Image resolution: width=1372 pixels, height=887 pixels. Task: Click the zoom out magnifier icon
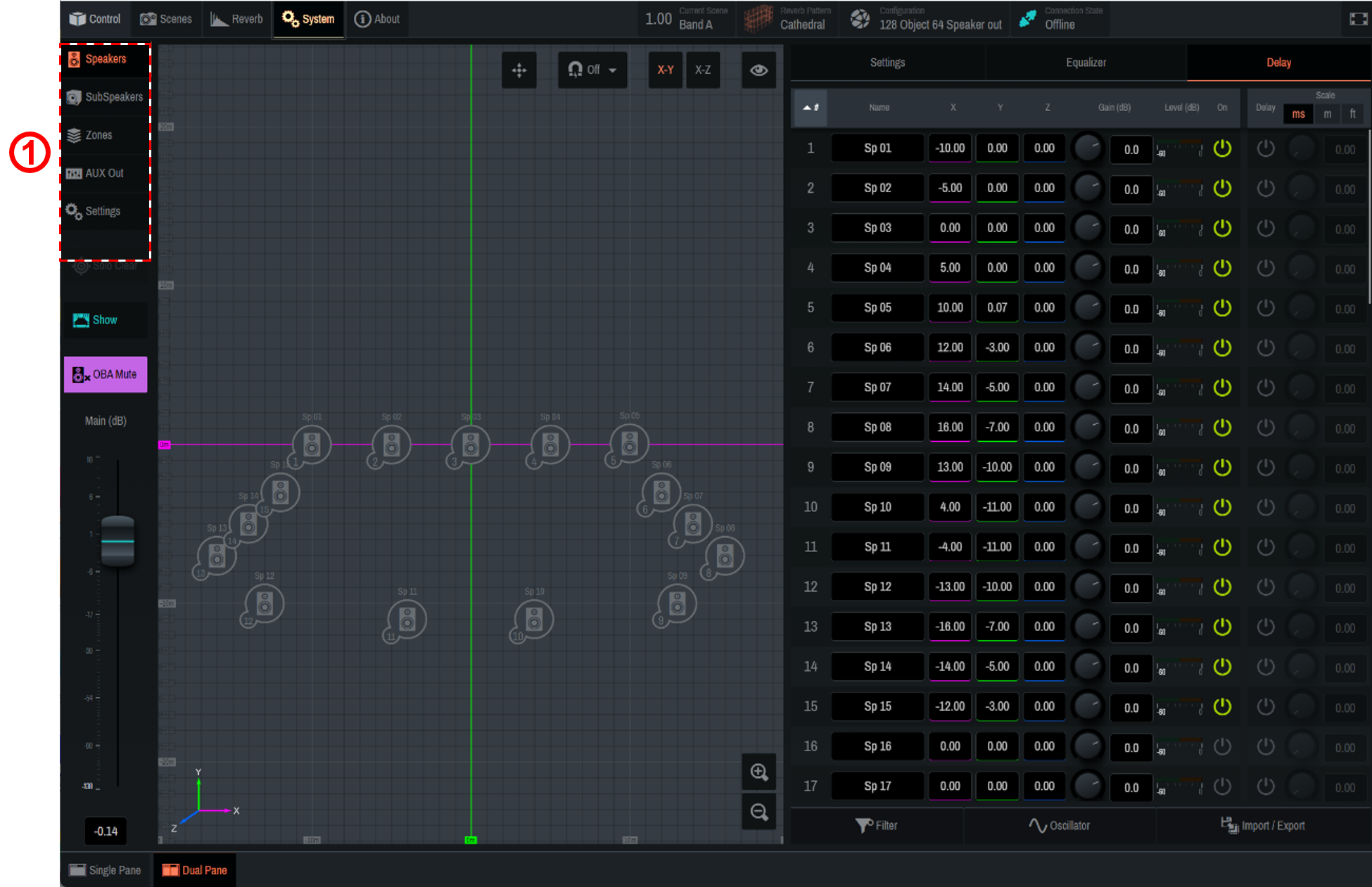(758, 812)
